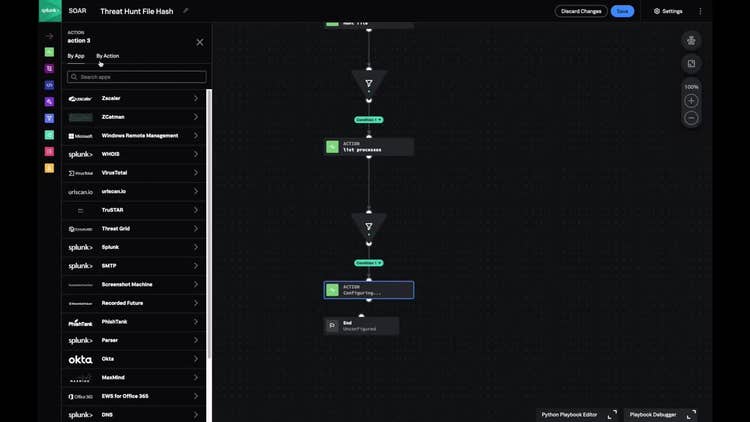Expand the Python Playbook Editor panel
The width and height of the screenshot is (750, 422).
click(x=612, y=414)
